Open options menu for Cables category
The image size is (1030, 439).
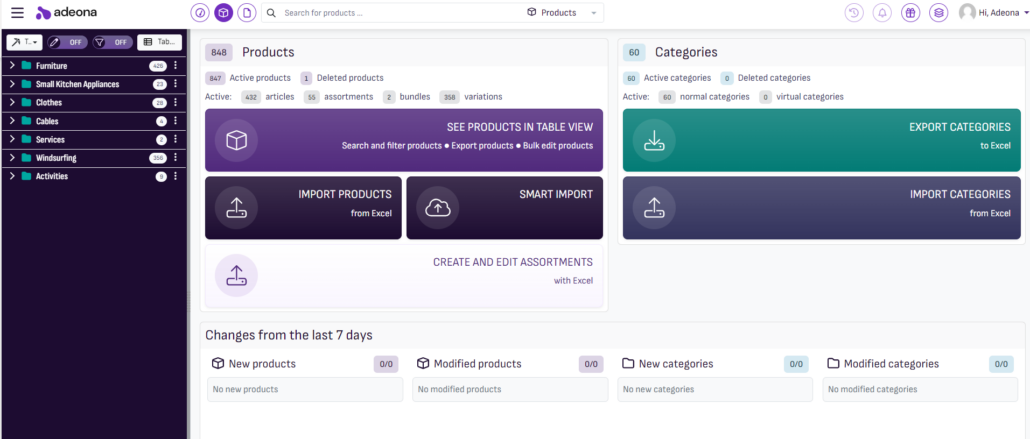point(175,121)
